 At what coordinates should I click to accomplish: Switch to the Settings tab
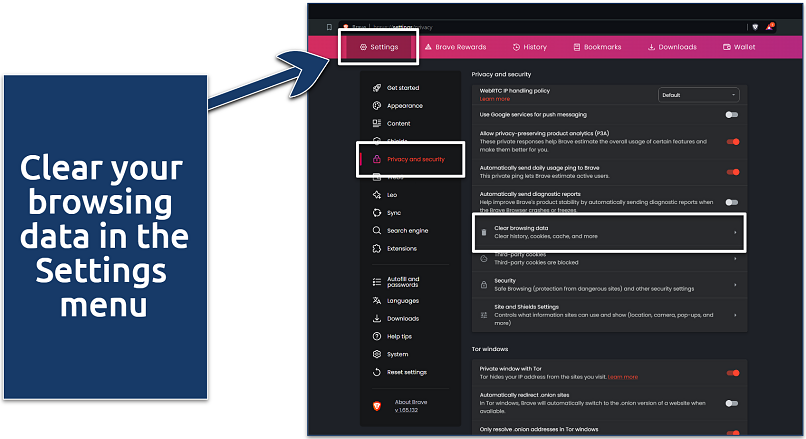click(378, 47)
